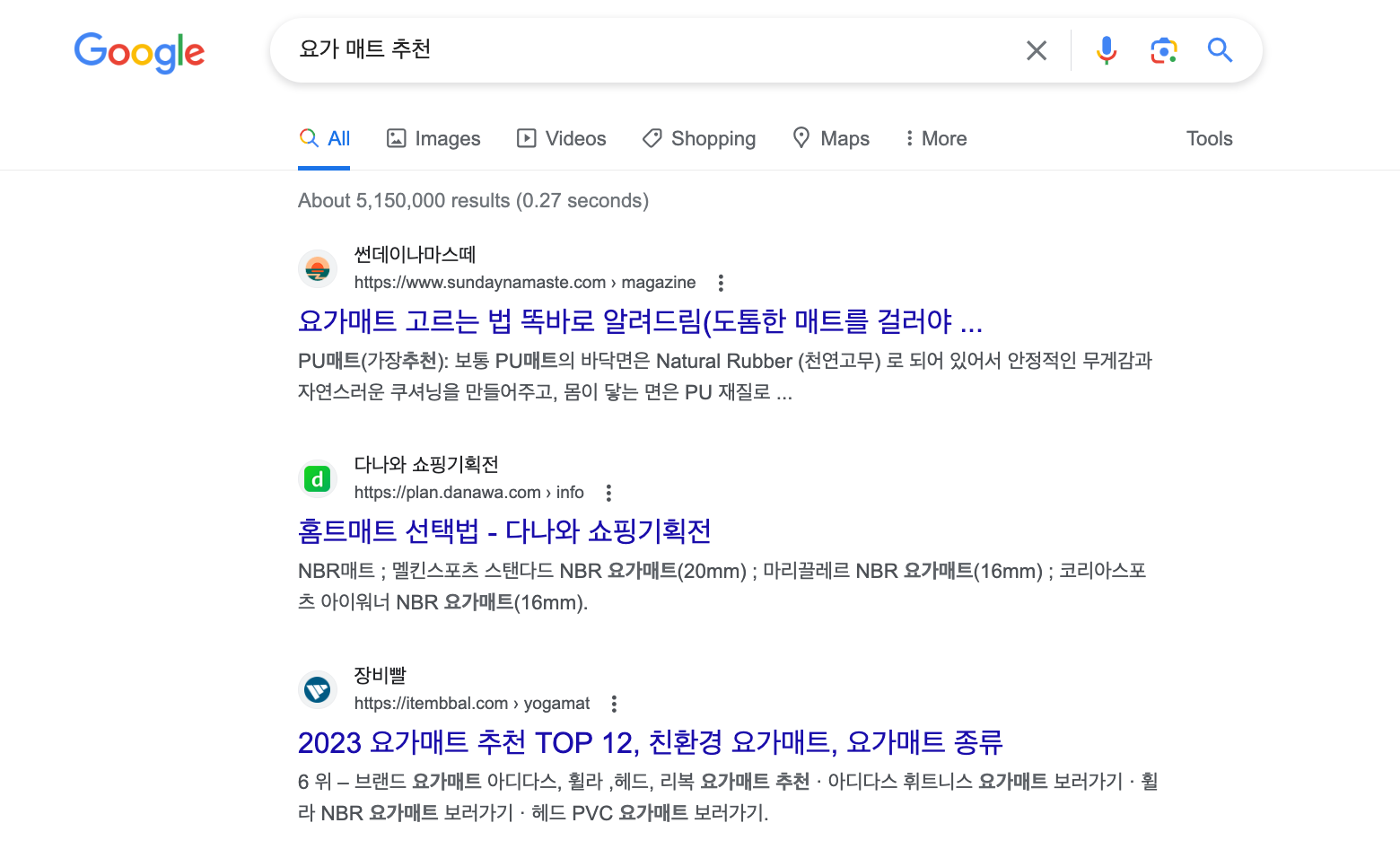
Task: Click the blue magnifier search icon
Action: (1220, 50)
